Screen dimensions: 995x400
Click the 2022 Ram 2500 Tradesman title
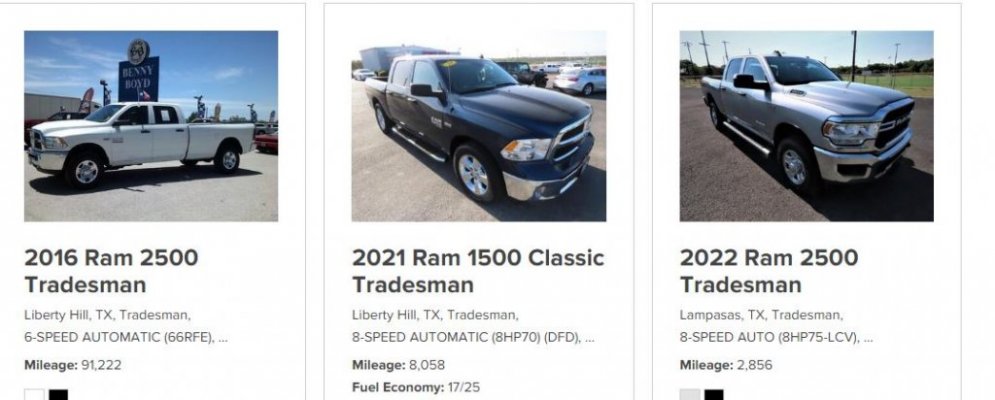pyautogui.click(x=768, y=271)
